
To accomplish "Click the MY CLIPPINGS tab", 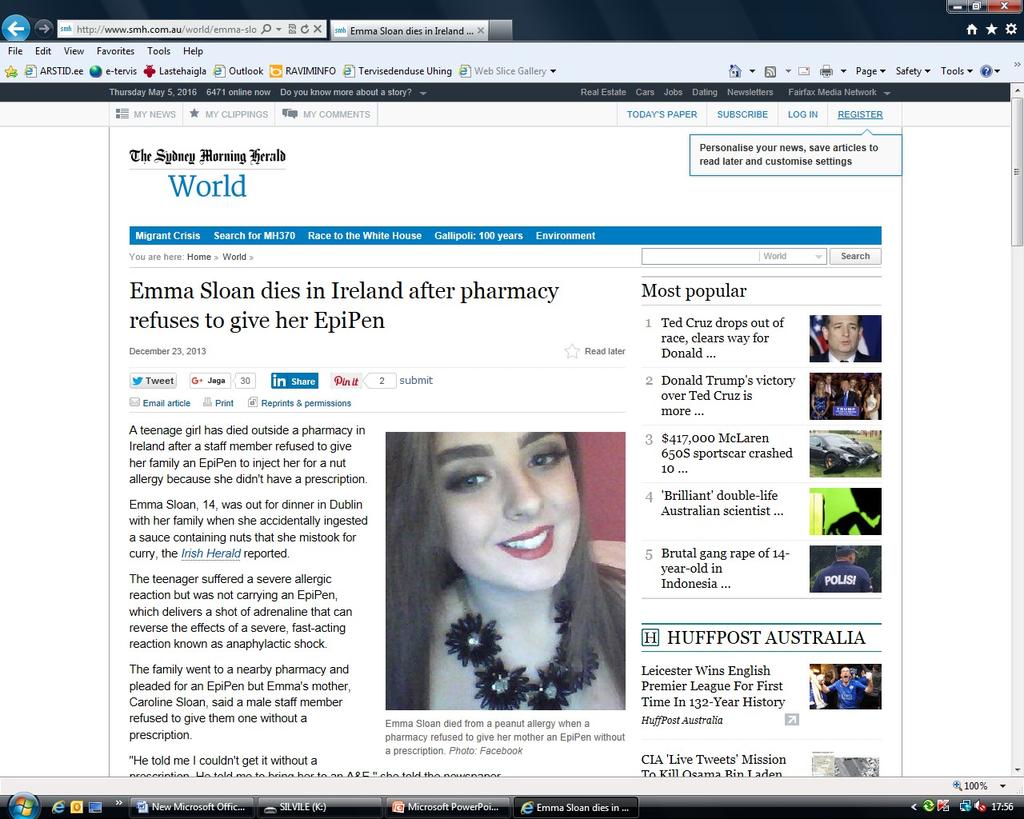I will point(229,114).
